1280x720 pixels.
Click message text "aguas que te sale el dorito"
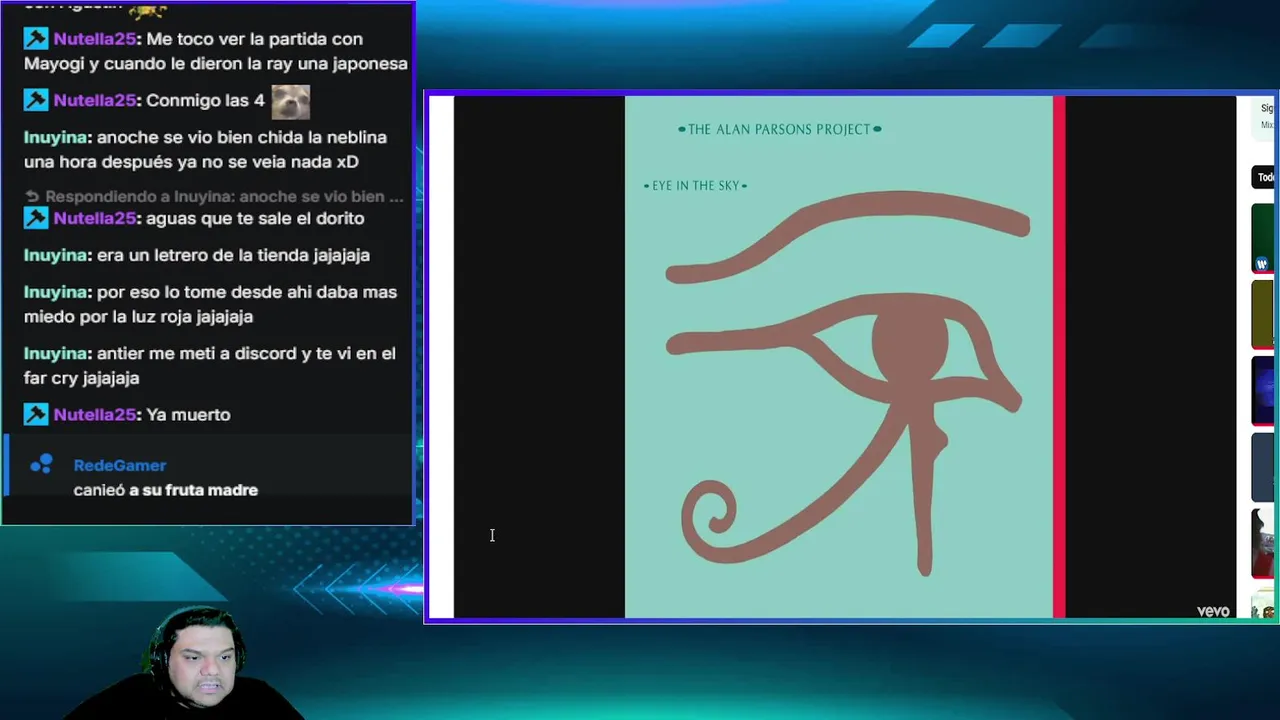pyautogui.click(x=255, y=218)
